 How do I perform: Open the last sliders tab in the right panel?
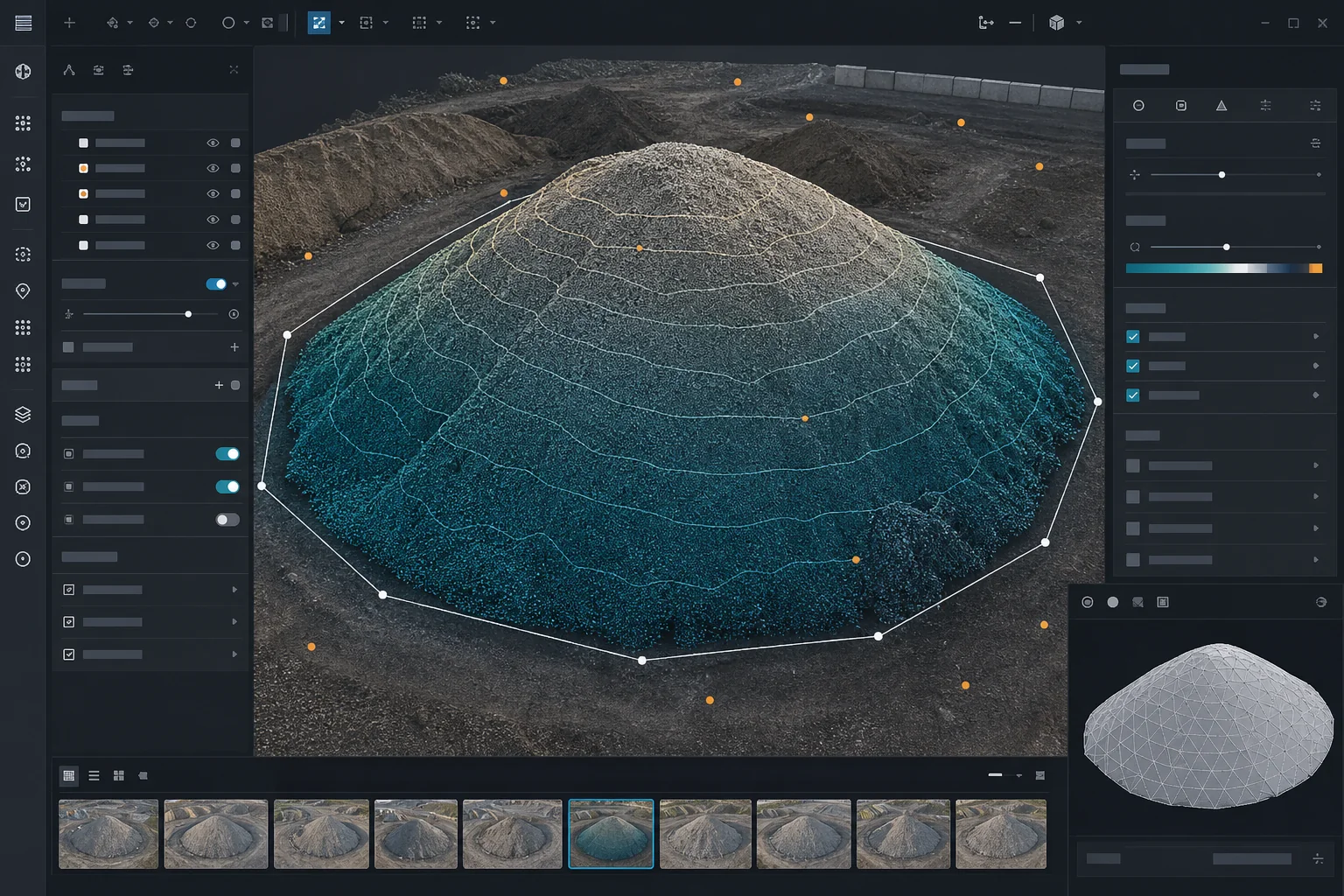click(x=1315, y=106)
